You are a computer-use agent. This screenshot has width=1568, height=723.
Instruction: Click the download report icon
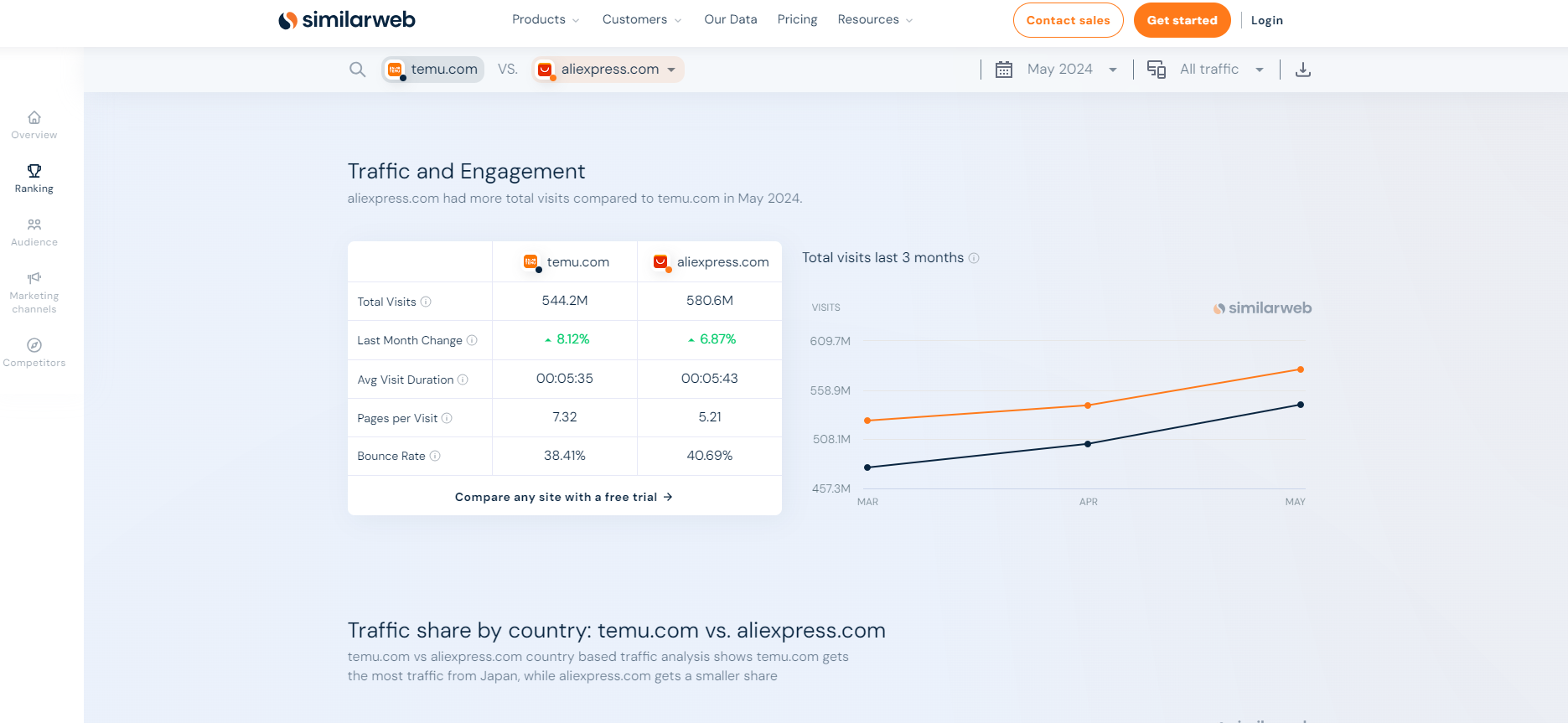1303,70
